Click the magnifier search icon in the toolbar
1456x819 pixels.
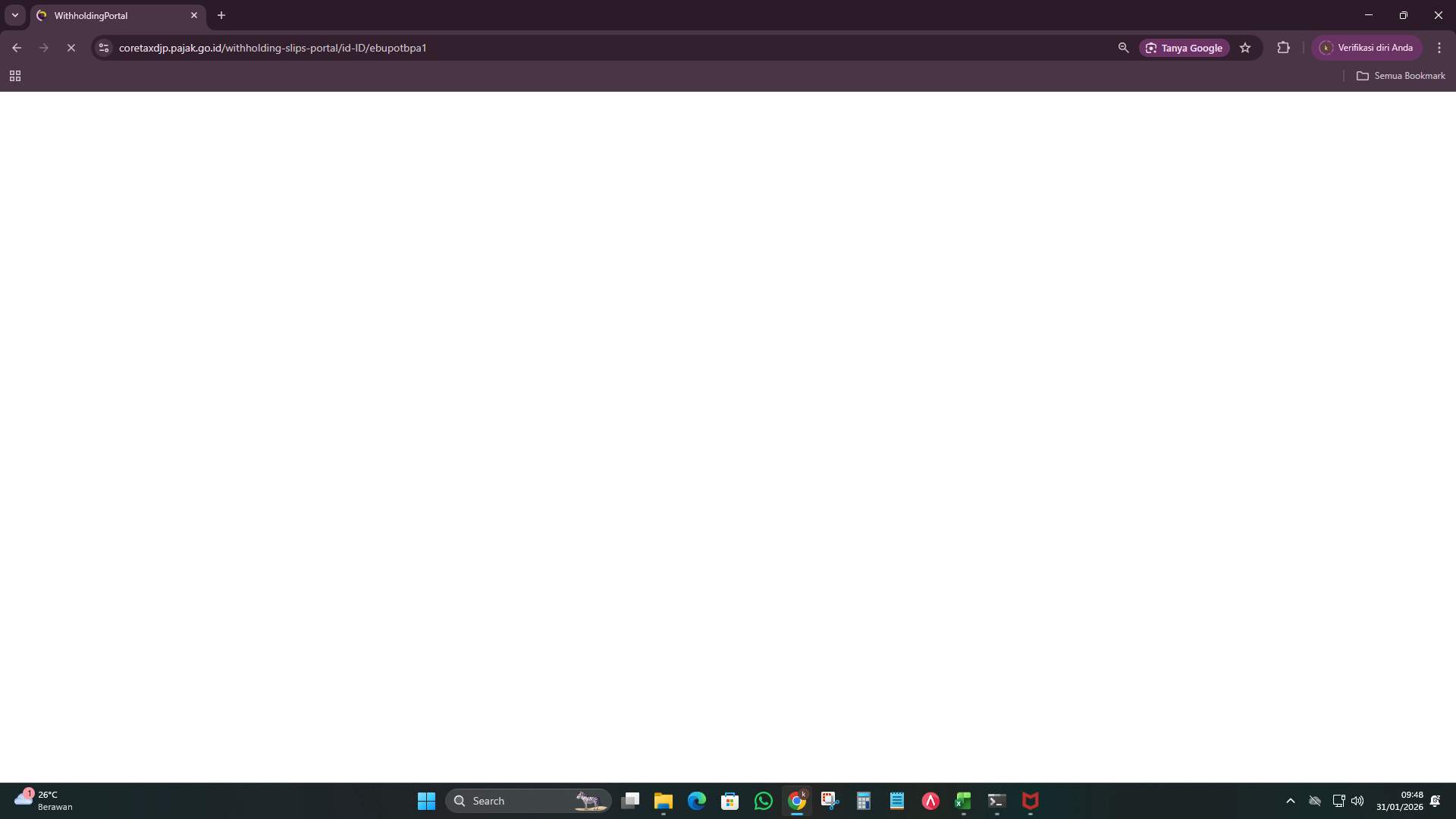pos(1123,48)
